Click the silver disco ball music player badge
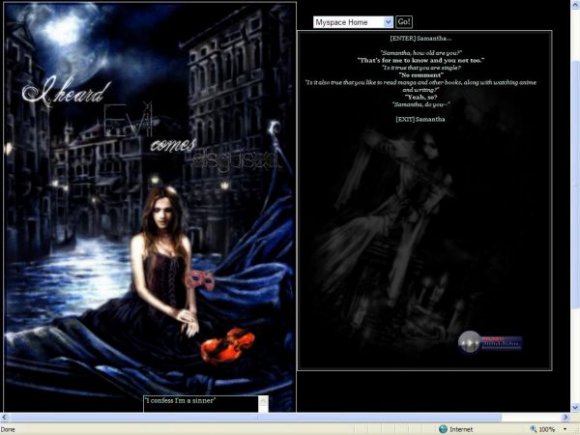This screenshot has height=435, width=580. [x=469, y=341]
